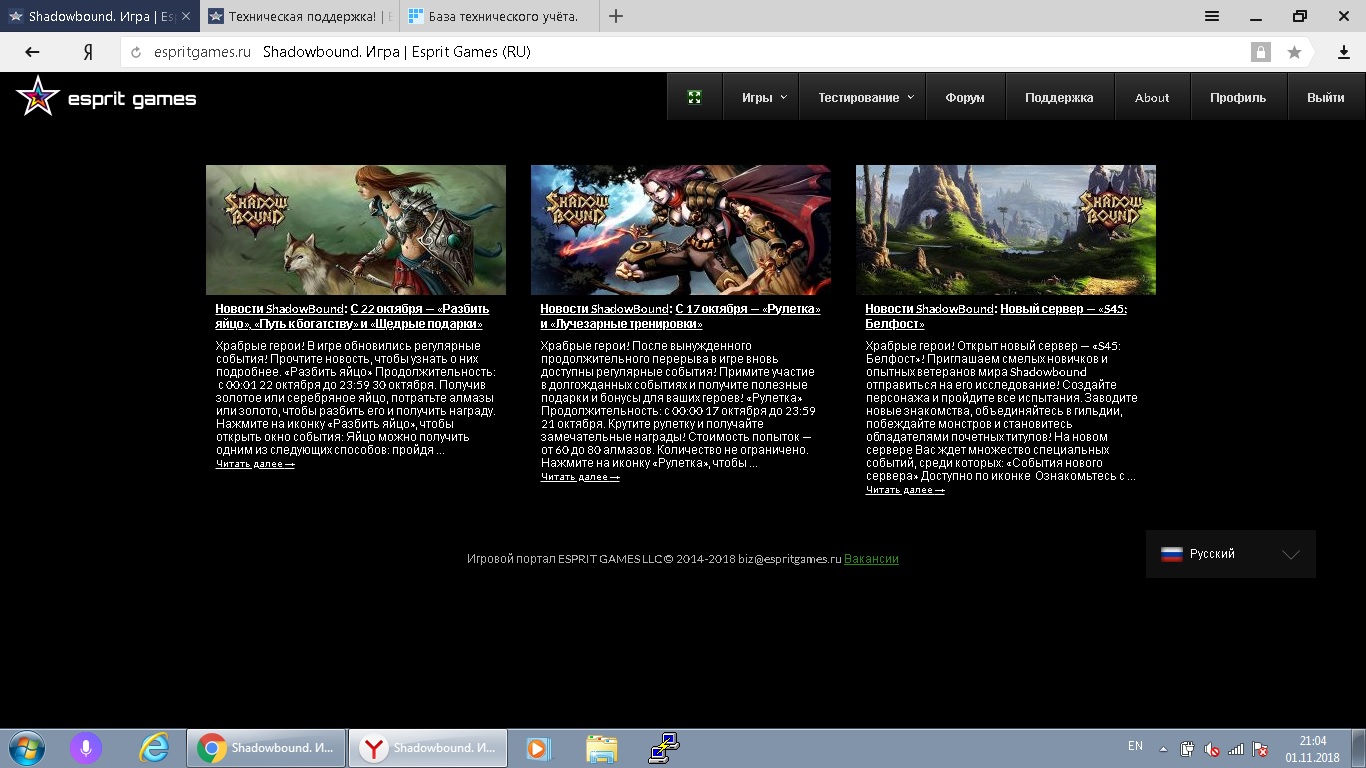This screenshot has height=768, width=1366.
Task: Close the Shadowbound tab
Action: click(185, 16)
